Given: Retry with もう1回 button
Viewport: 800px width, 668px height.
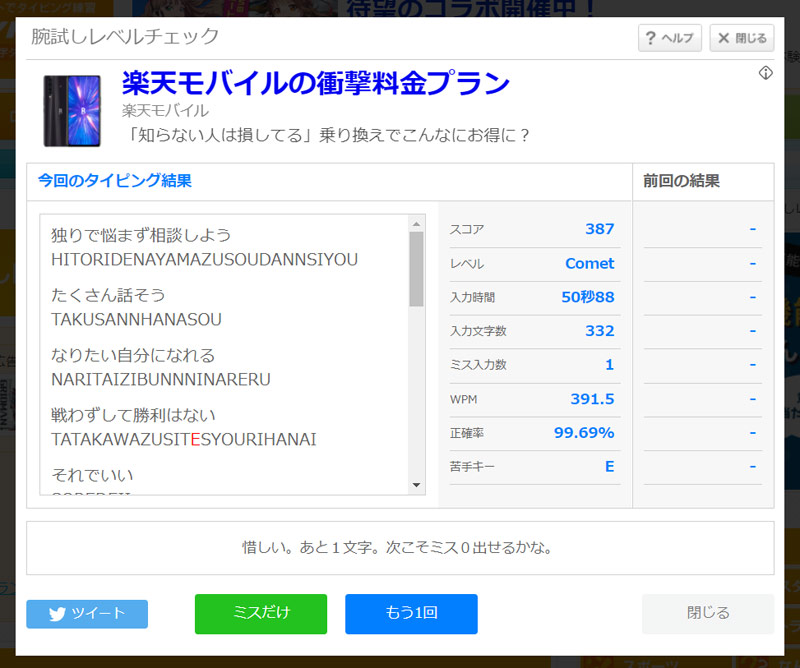Looking at the screenshot, I should click(x=411, y=614).
